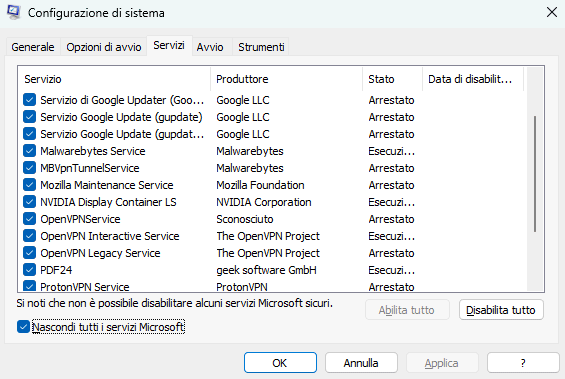Viewport: 565px width, 379px height.
Task: Click the Sconosciuto producer cell
Action: coord(245,219)
